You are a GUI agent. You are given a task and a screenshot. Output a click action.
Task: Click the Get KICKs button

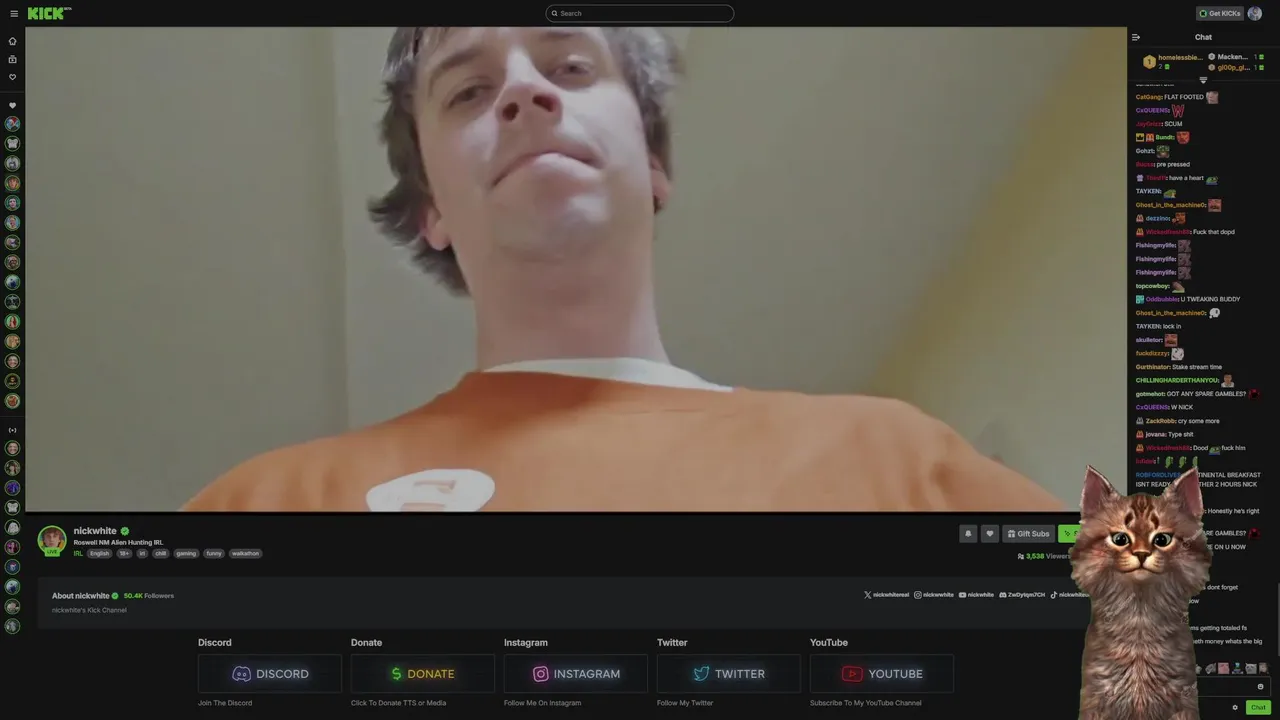tap(1220, 13)
